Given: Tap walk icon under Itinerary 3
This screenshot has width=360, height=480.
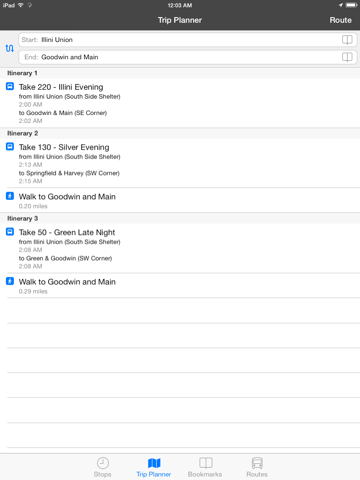Looking at the screenshot, I should coord(10,281).
